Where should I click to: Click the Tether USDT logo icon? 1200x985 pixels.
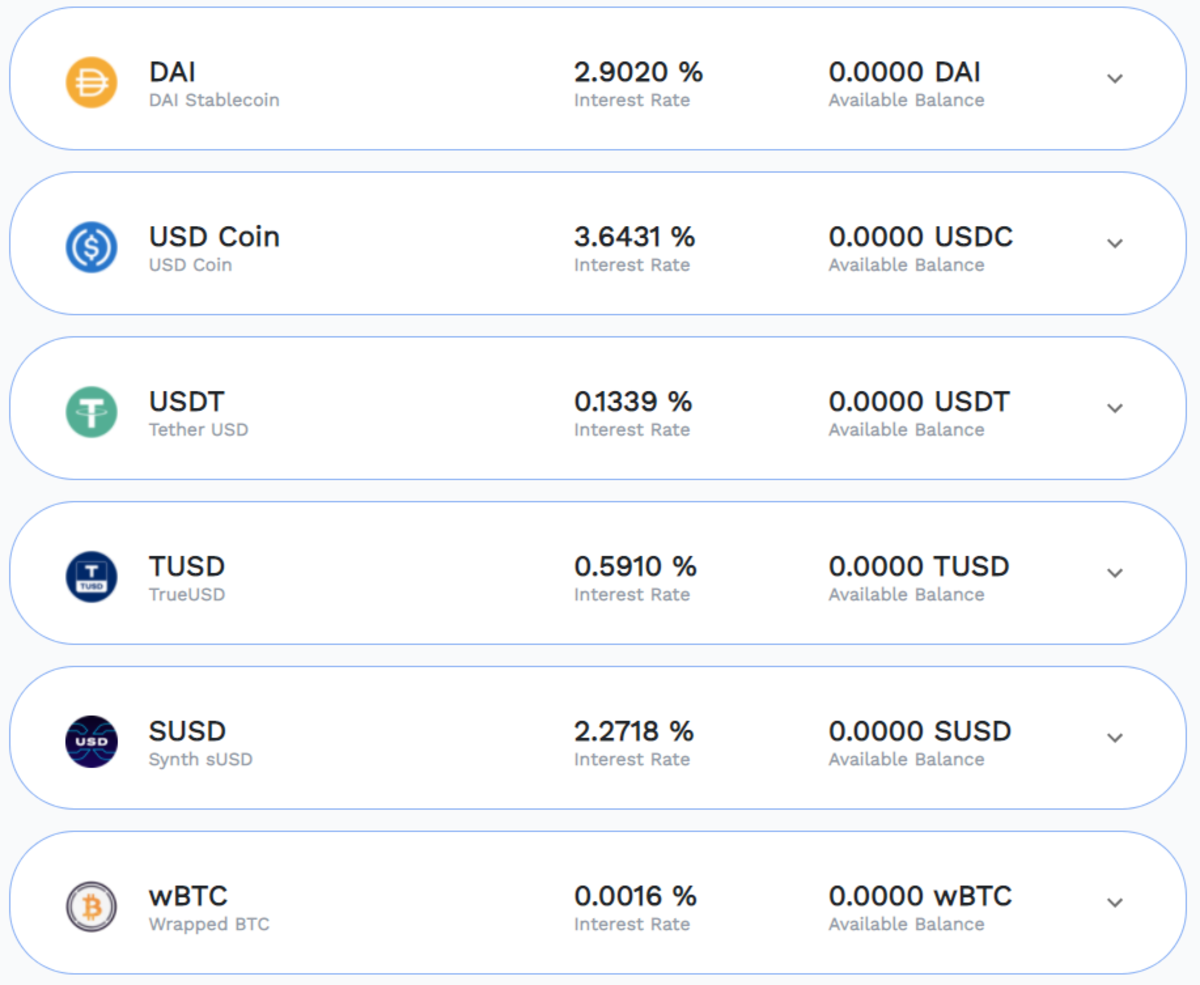(90, 408)
